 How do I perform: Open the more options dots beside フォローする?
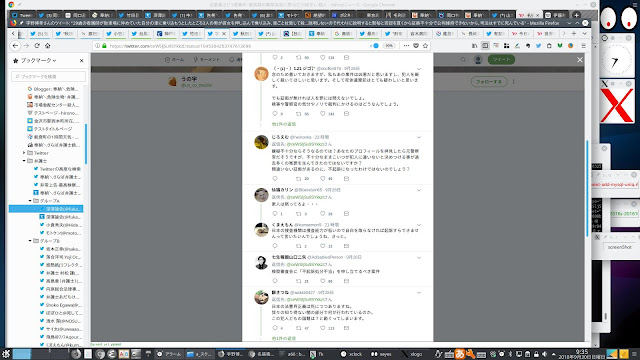[513, 82]
